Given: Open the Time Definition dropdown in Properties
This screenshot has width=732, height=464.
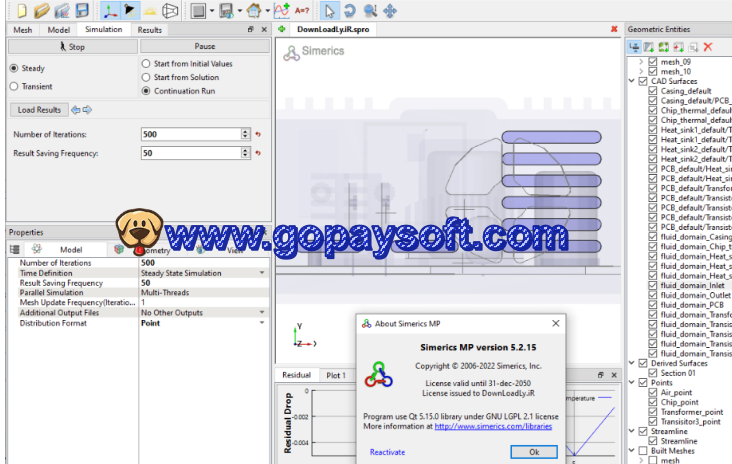Looking at the screenshot, I should [262, 272].
